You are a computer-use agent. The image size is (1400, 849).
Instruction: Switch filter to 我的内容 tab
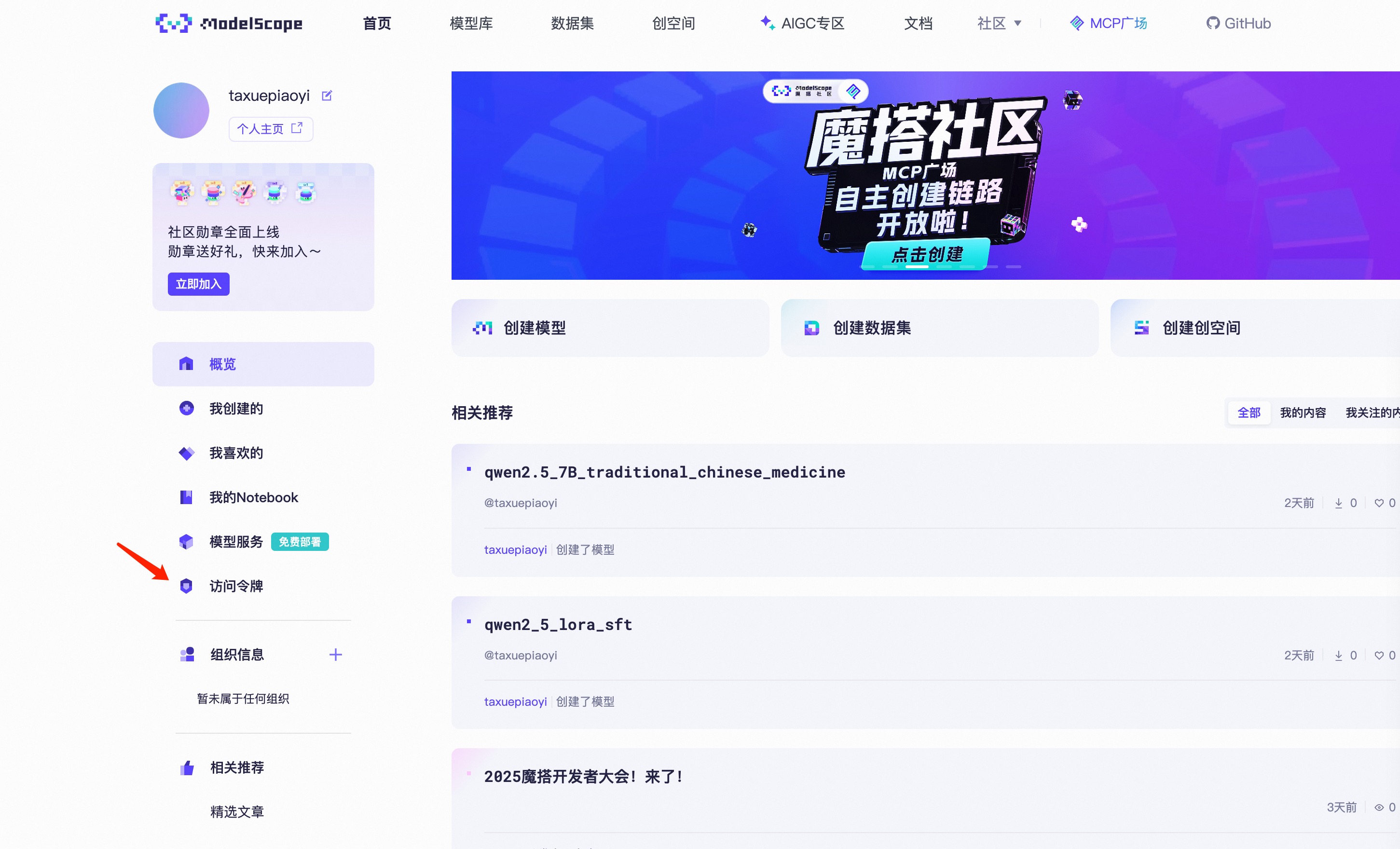1302,412
